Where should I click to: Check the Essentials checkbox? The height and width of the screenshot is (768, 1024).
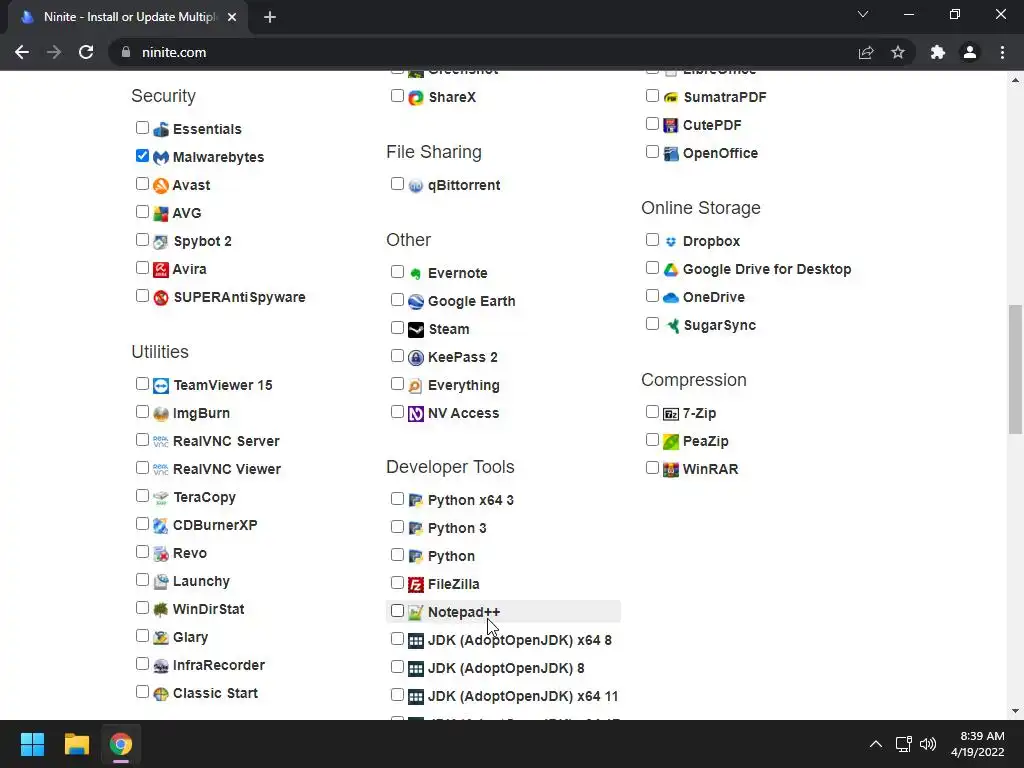[142, 127]
